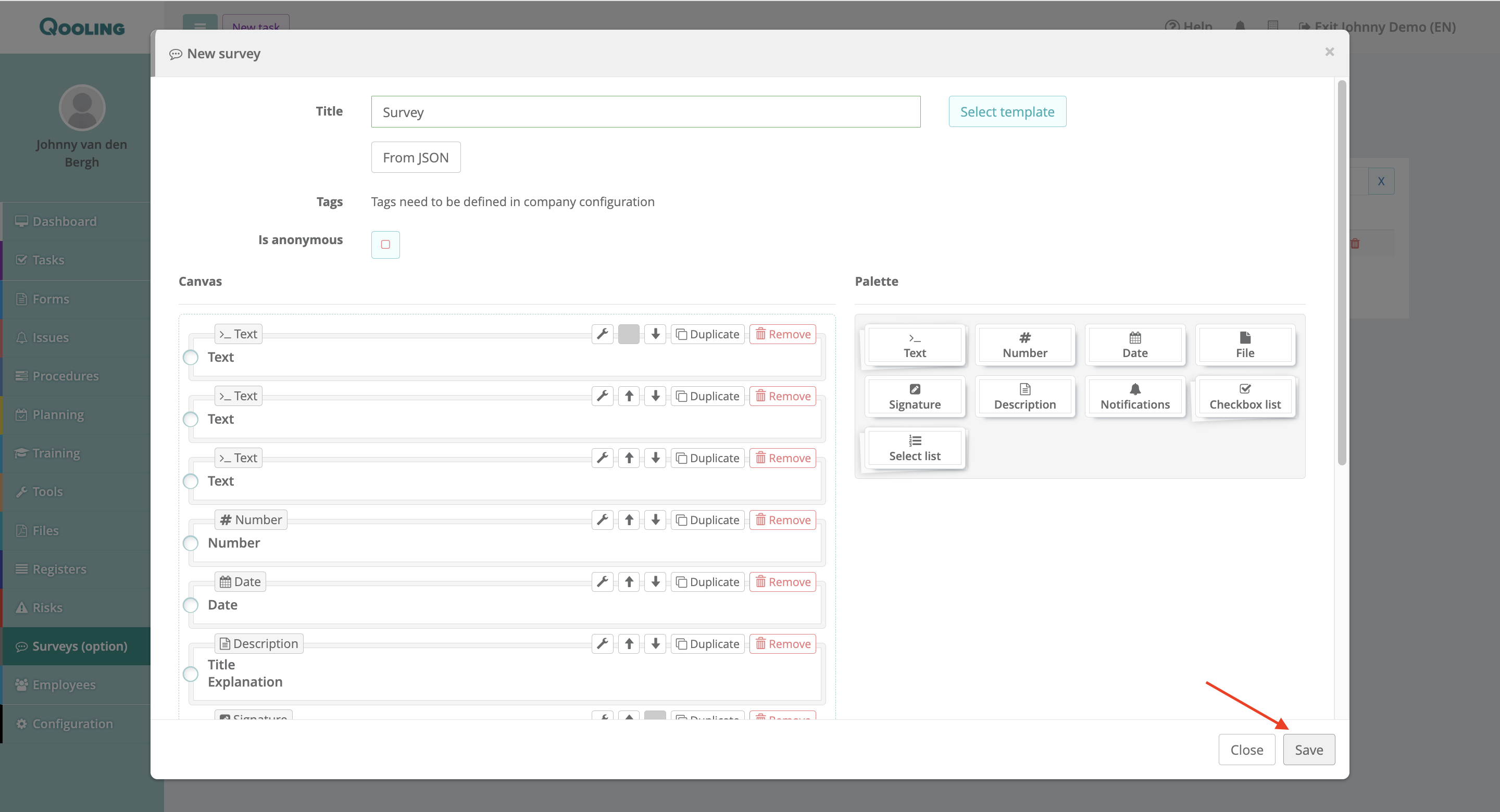
Task: Select the radio circle beside Number field
Action: click(x=191, y=543)
